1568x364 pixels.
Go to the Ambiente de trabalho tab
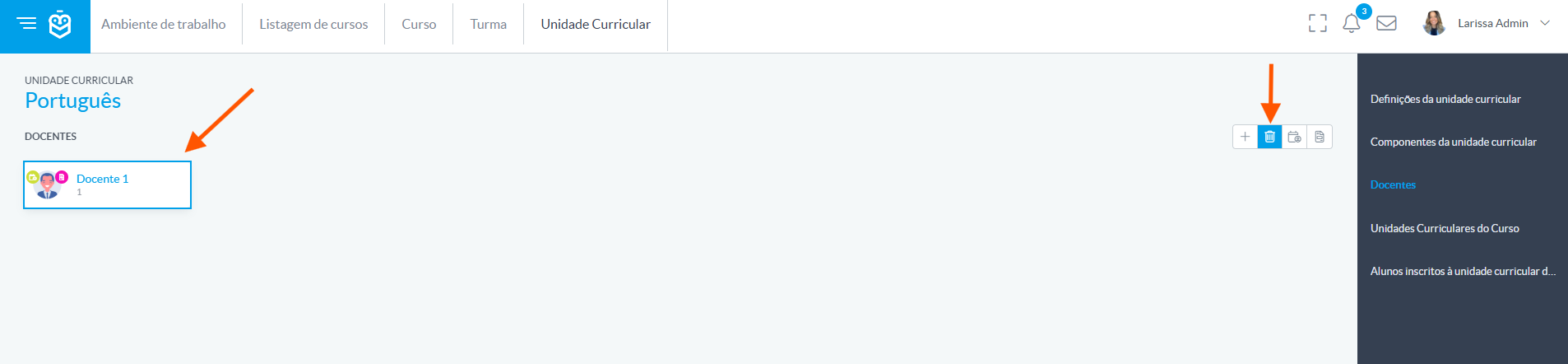163,25
